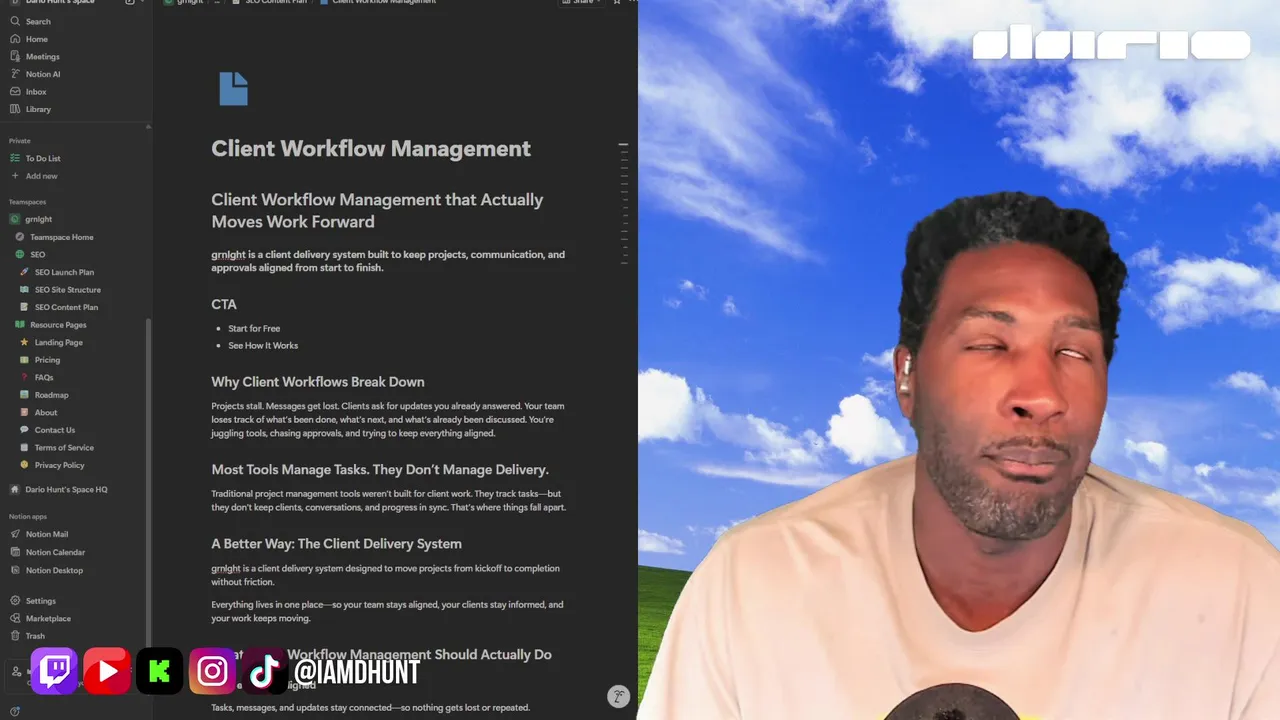Open Teamspace Home page
The width and height of the screenshot is (1280, 720).
(61, 237)
